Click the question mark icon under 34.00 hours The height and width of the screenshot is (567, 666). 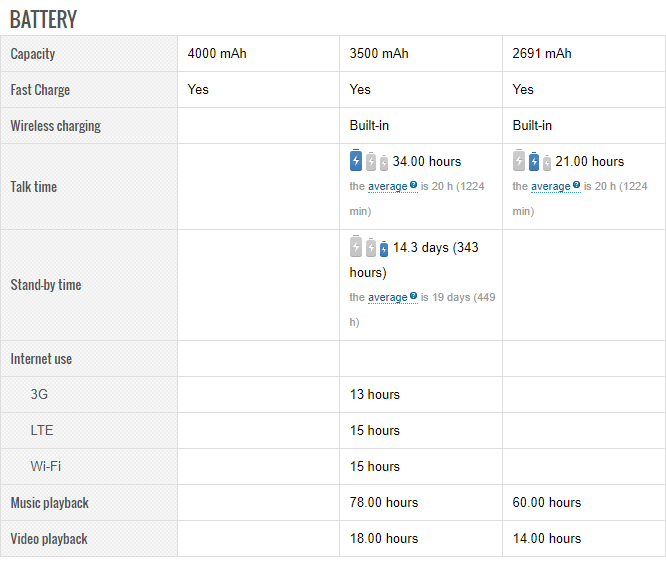(413, 185)
